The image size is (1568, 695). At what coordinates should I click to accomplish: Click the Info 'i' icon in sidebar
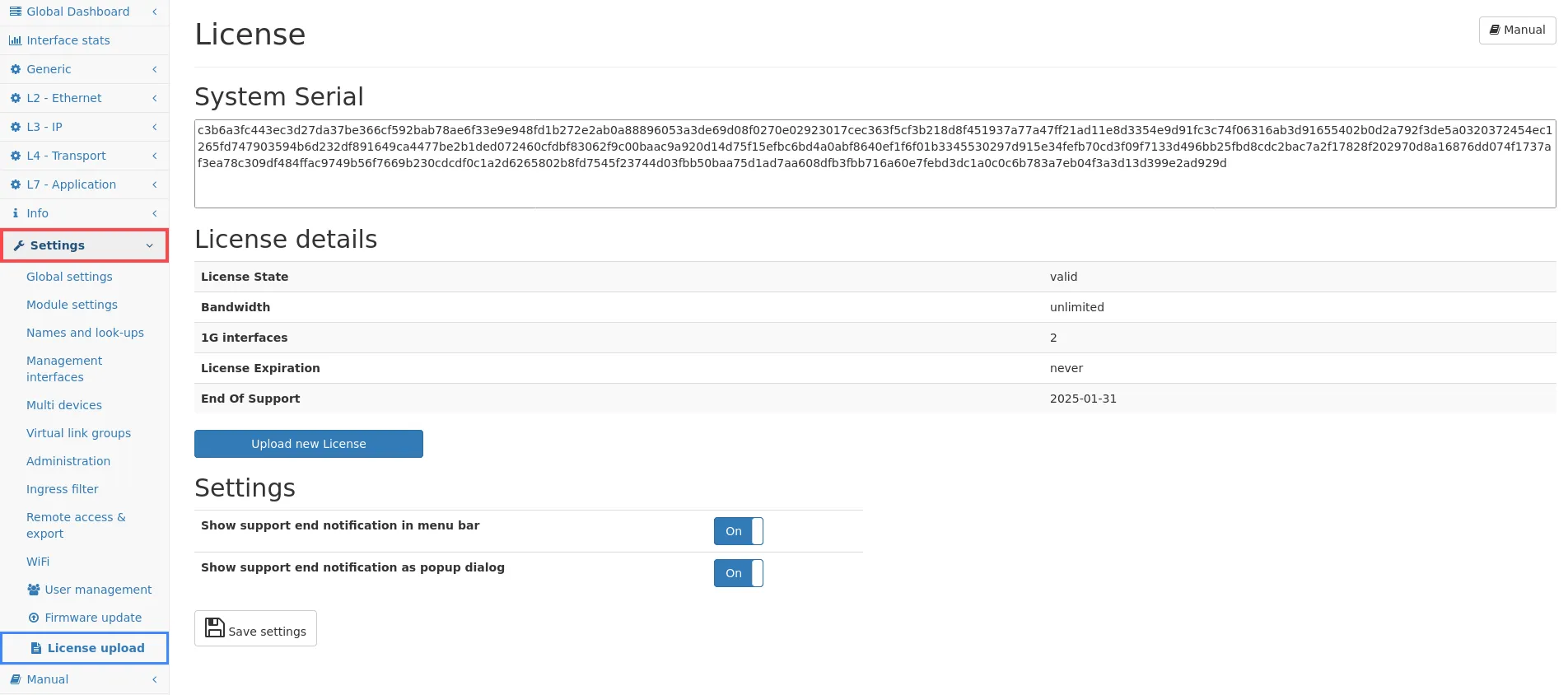click(15, 213)
